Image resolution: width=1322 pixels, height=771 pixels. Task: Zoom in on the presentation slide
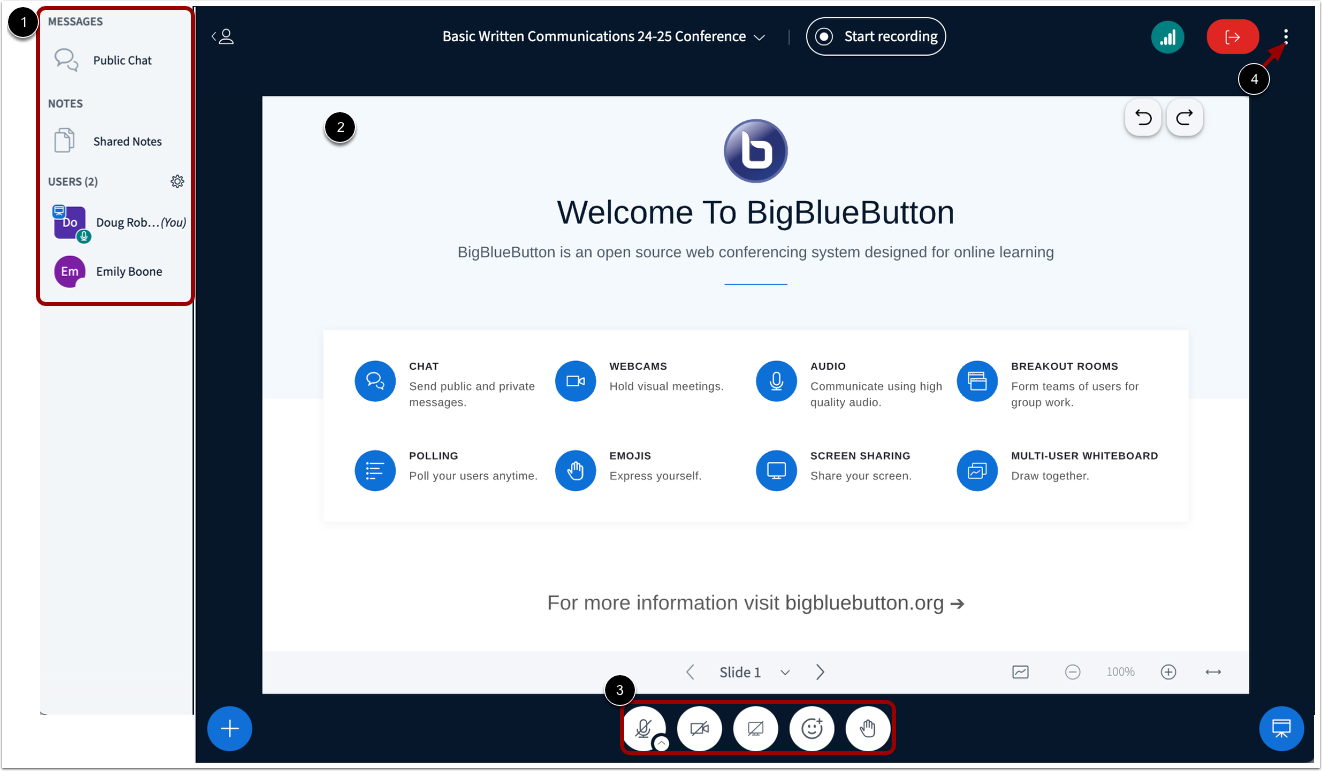1168,671
